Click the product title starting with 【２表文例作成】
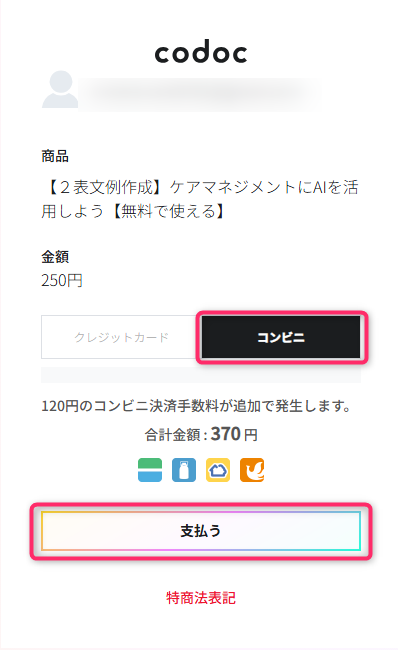 point(200,199)
